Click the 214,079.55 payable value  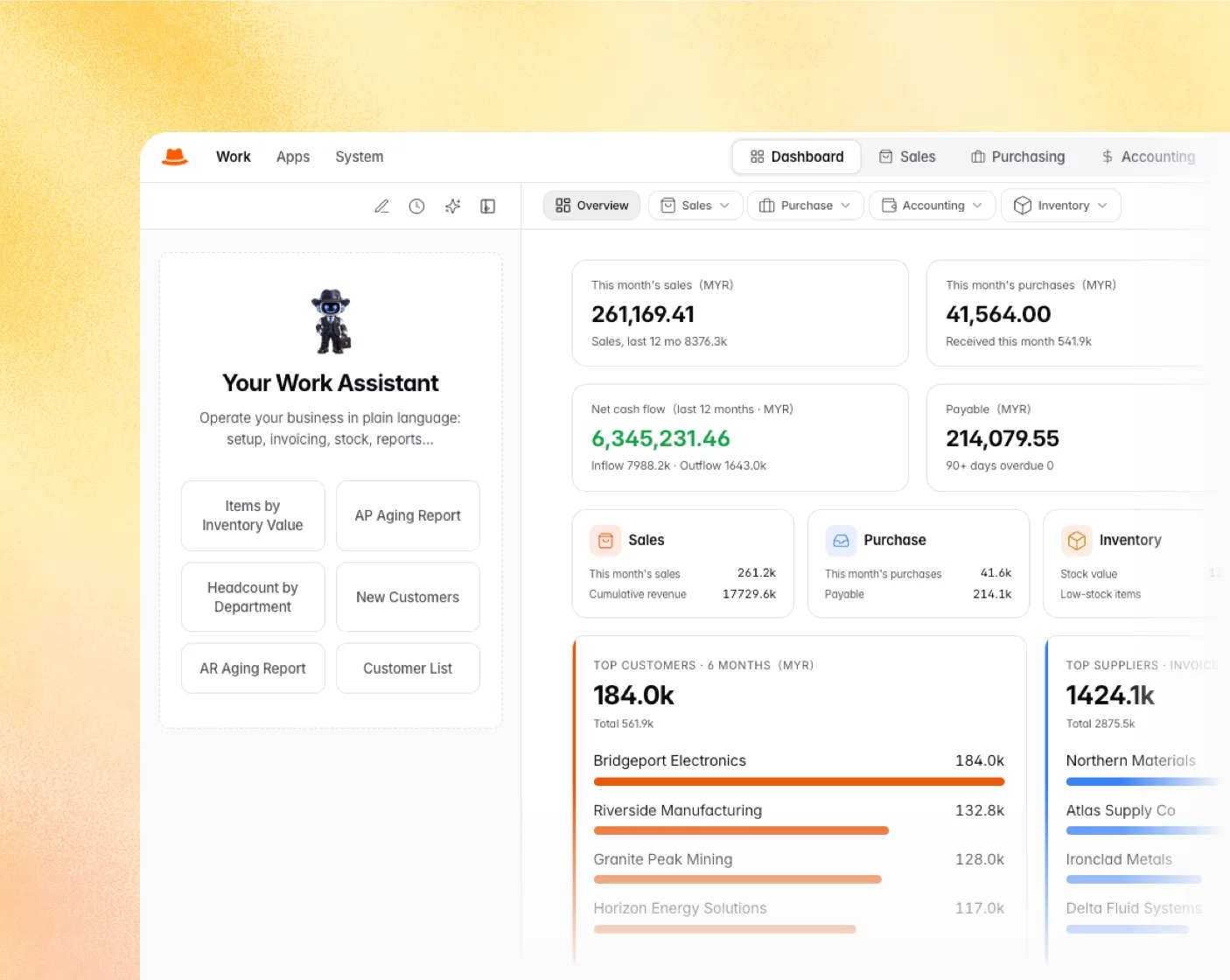[x=1003, y=438]
